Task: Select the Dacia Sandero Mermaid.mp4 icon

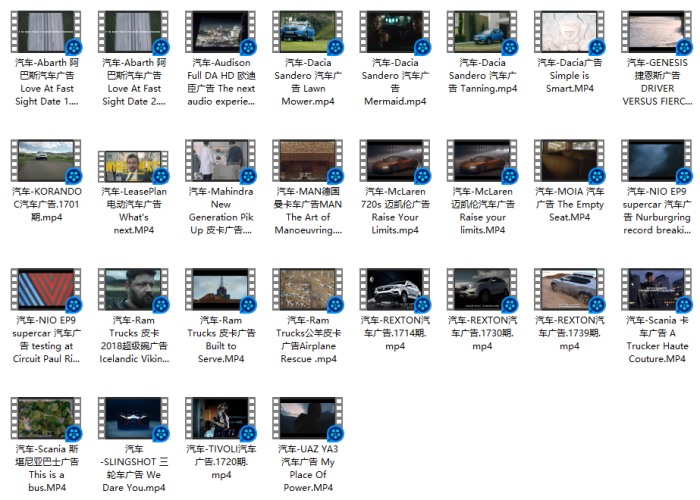Action: [395, 32]
